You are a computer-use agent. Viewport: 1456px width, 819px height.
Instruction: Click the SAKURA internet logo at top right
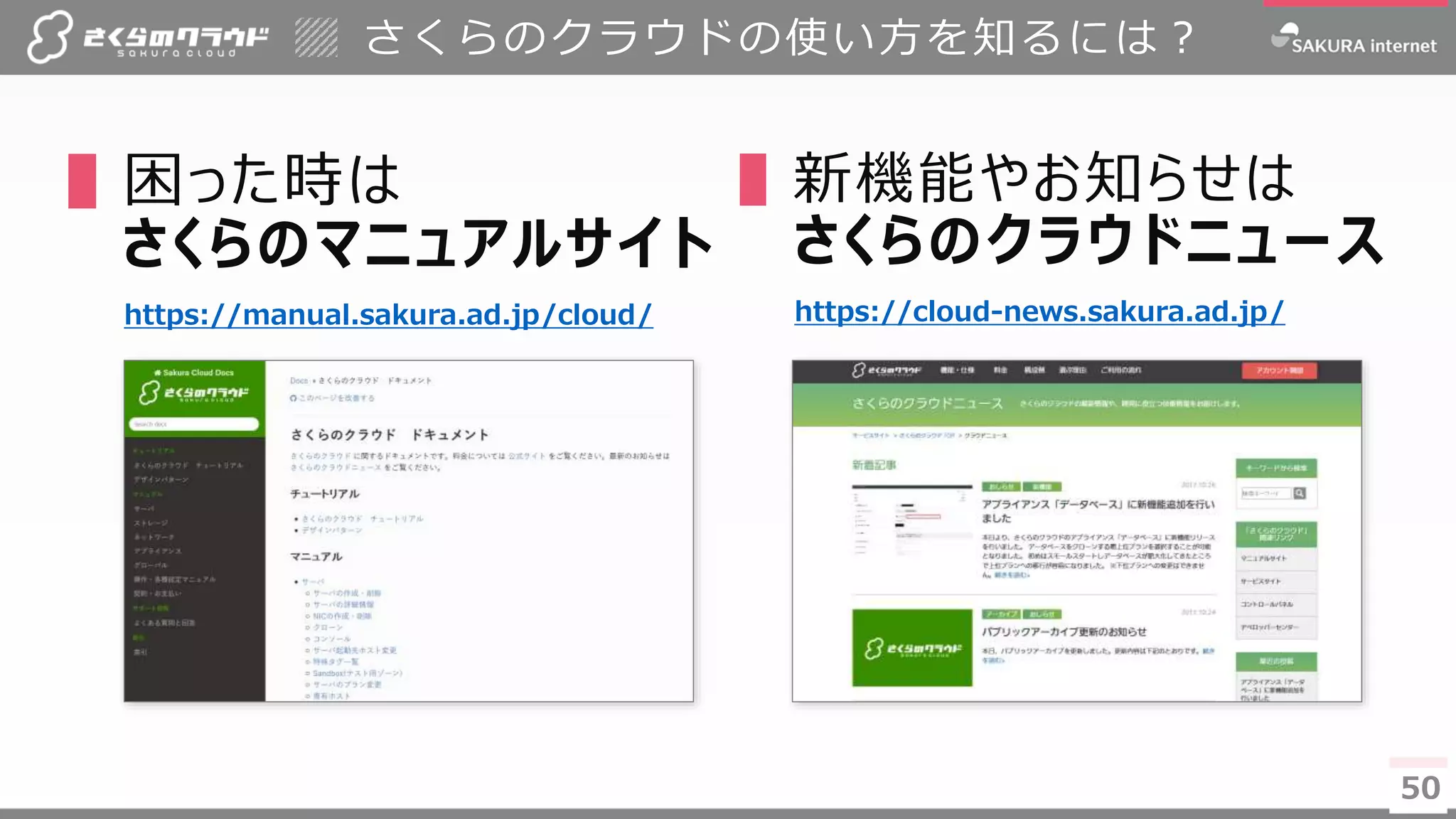click(1354, 40)
